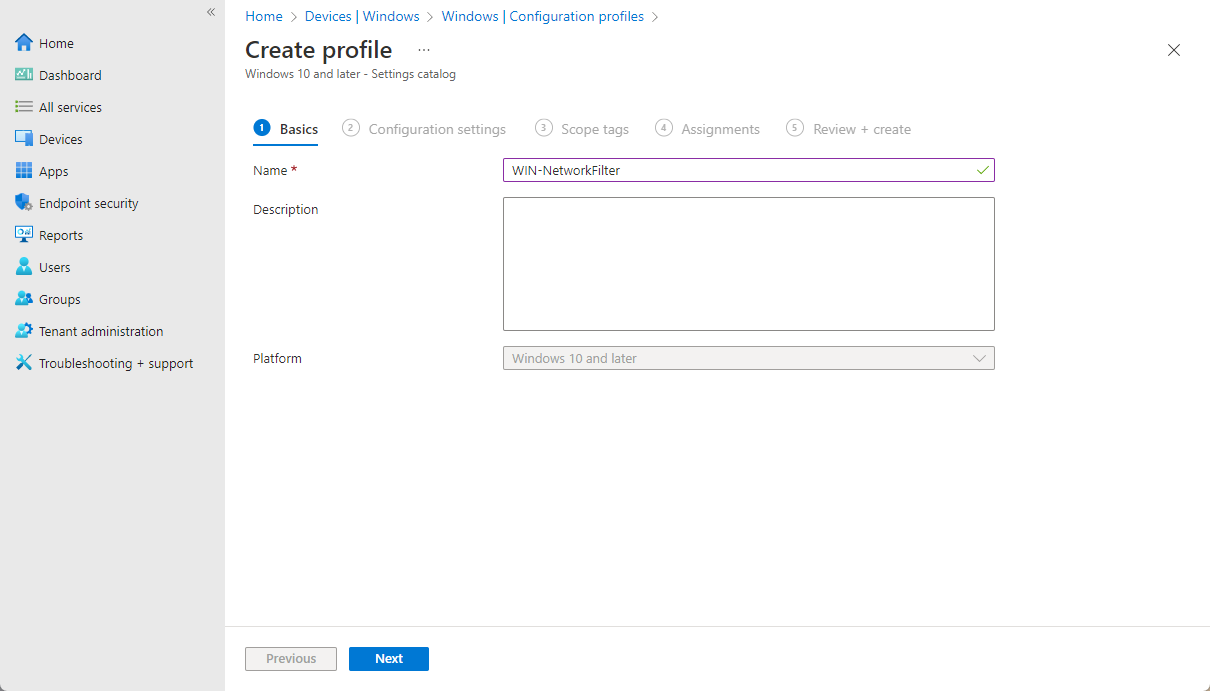This screenshot has width=1210, height=691.
Task: Click the Groups icon in sidebar
Action: [24, 299]
